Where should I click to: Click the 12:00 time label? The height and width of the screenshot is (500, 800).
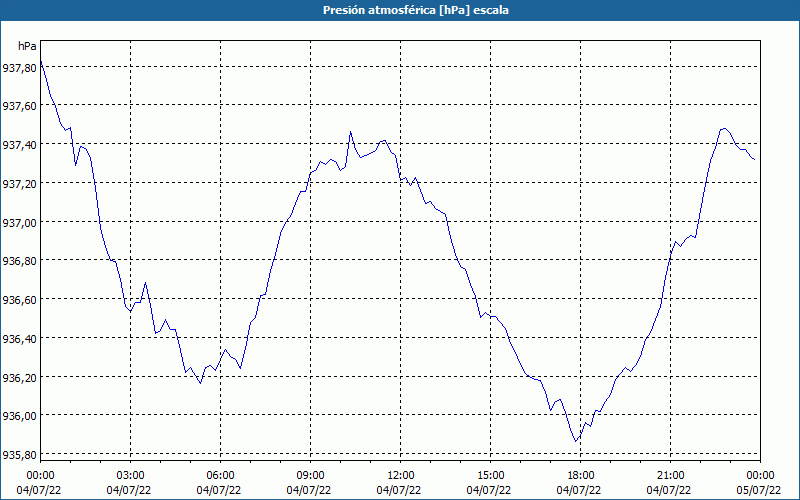pos(401,476)
